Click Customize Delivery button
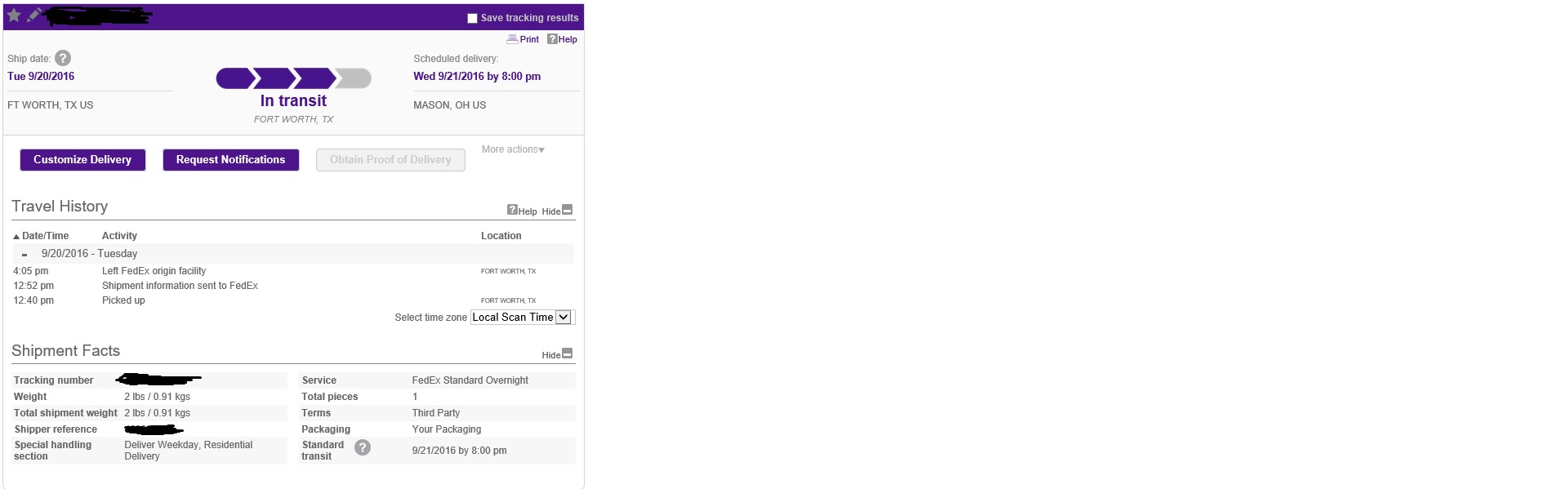 pos(82,160)
